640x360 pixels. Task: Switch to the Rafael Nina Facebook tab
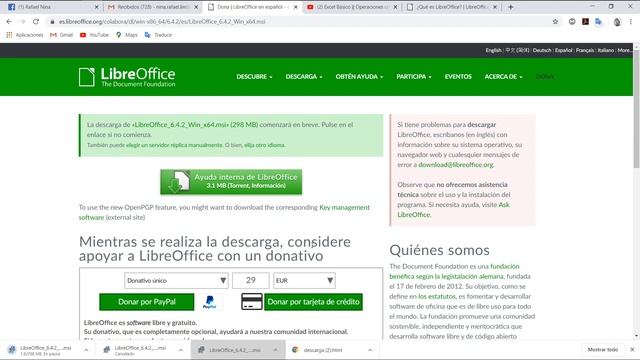[51, 7]
